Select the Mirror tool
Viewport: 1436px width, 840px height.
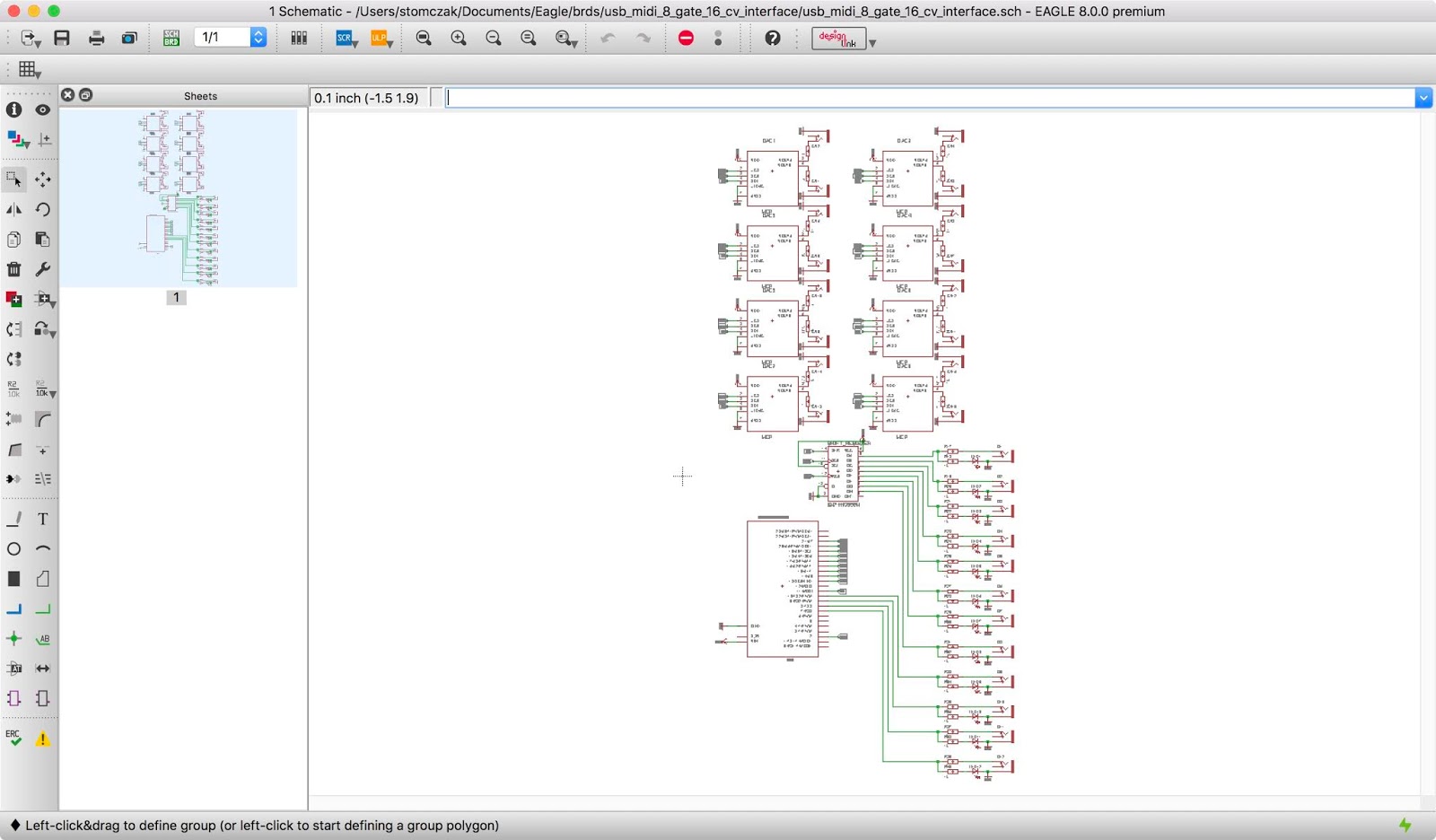13,209
